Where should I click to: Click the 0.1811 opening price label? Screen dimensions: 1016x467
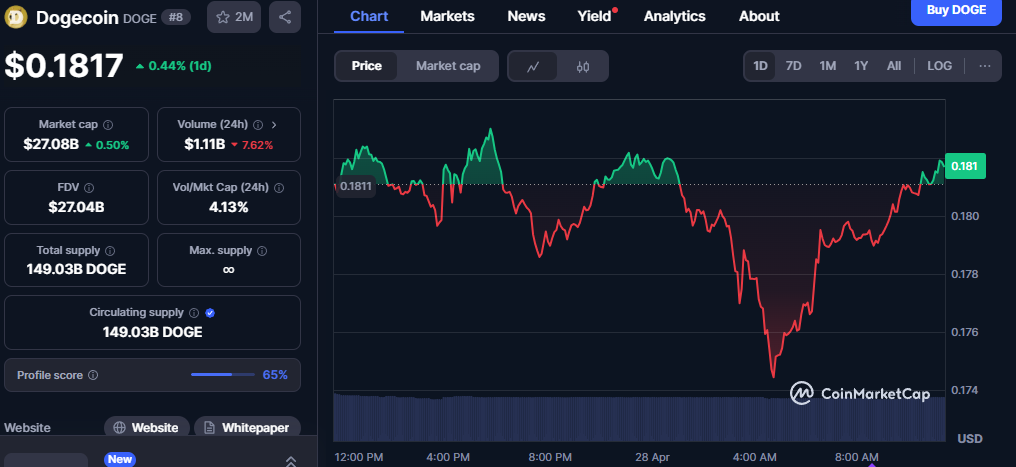tap(355, 187)
